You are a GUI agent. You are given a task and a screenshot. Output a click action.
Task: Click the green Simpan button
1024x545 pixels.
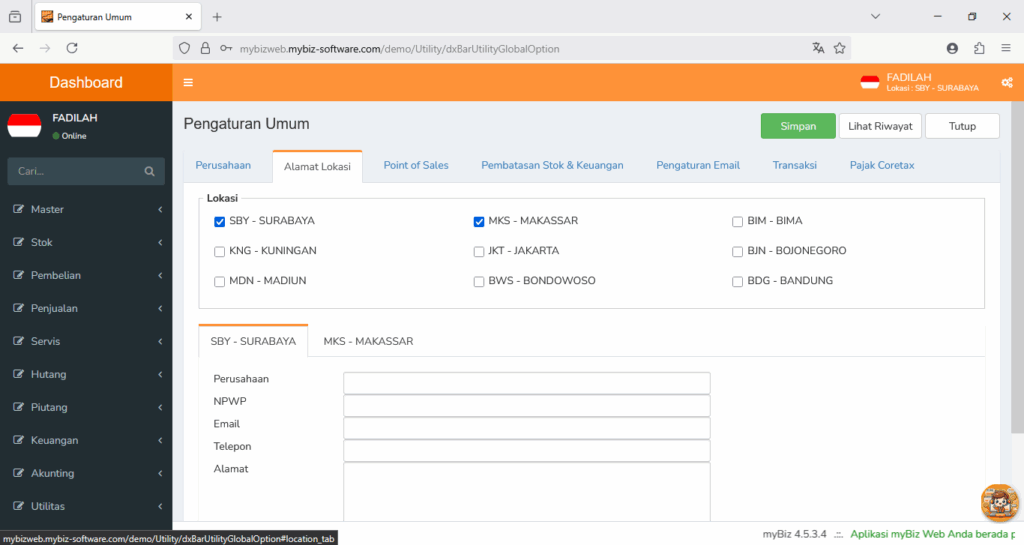coord(798,126)
